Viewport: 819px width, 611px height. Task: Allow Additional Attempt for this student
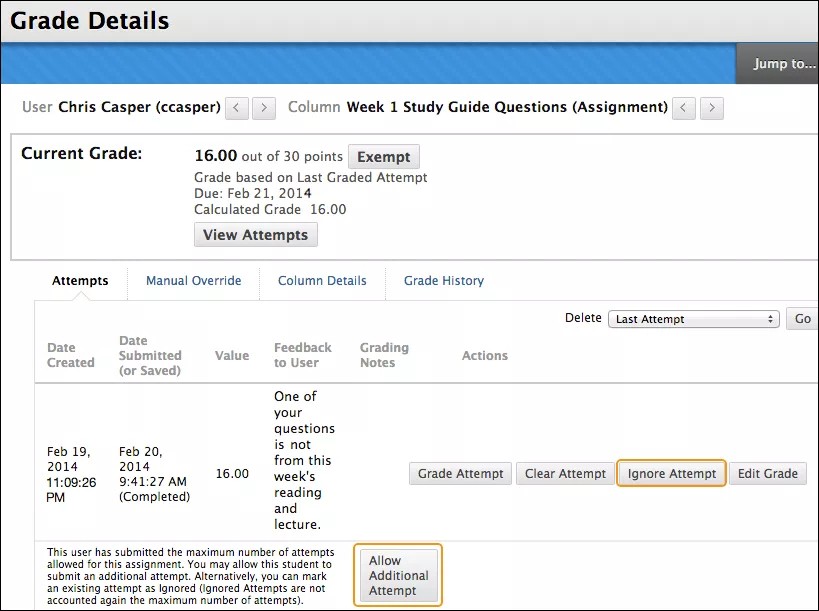398,576
